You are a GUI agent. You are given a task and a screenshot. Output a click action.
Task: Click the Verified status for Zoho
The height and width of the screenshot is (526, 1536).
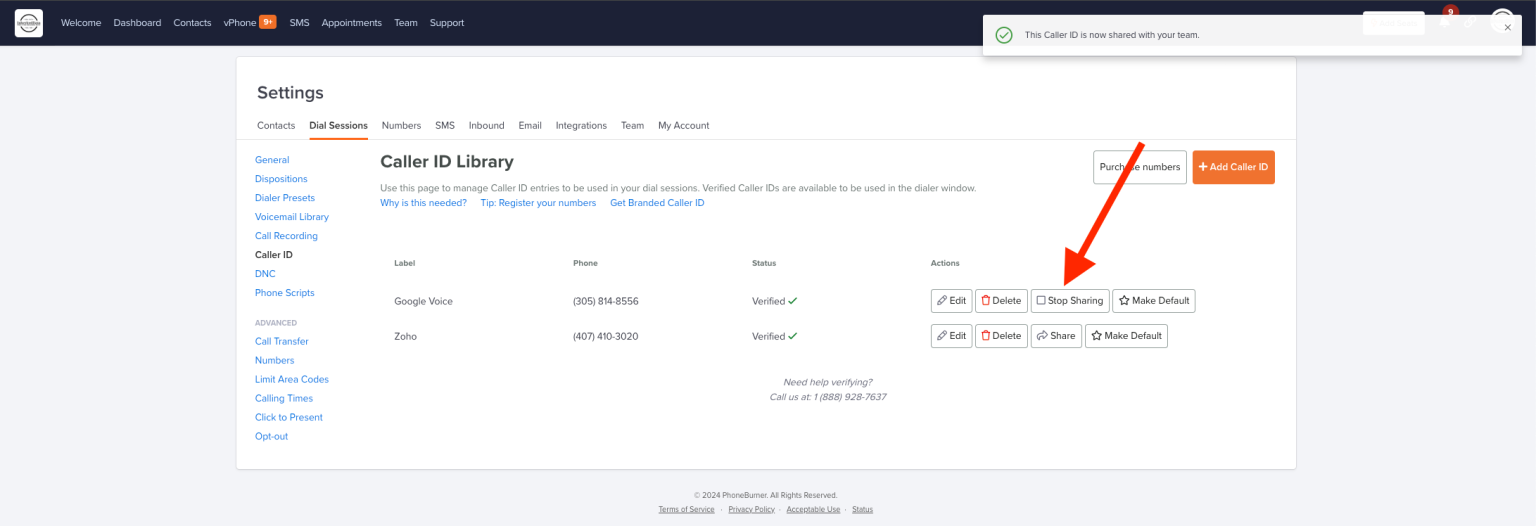click(x=775, y=336)
